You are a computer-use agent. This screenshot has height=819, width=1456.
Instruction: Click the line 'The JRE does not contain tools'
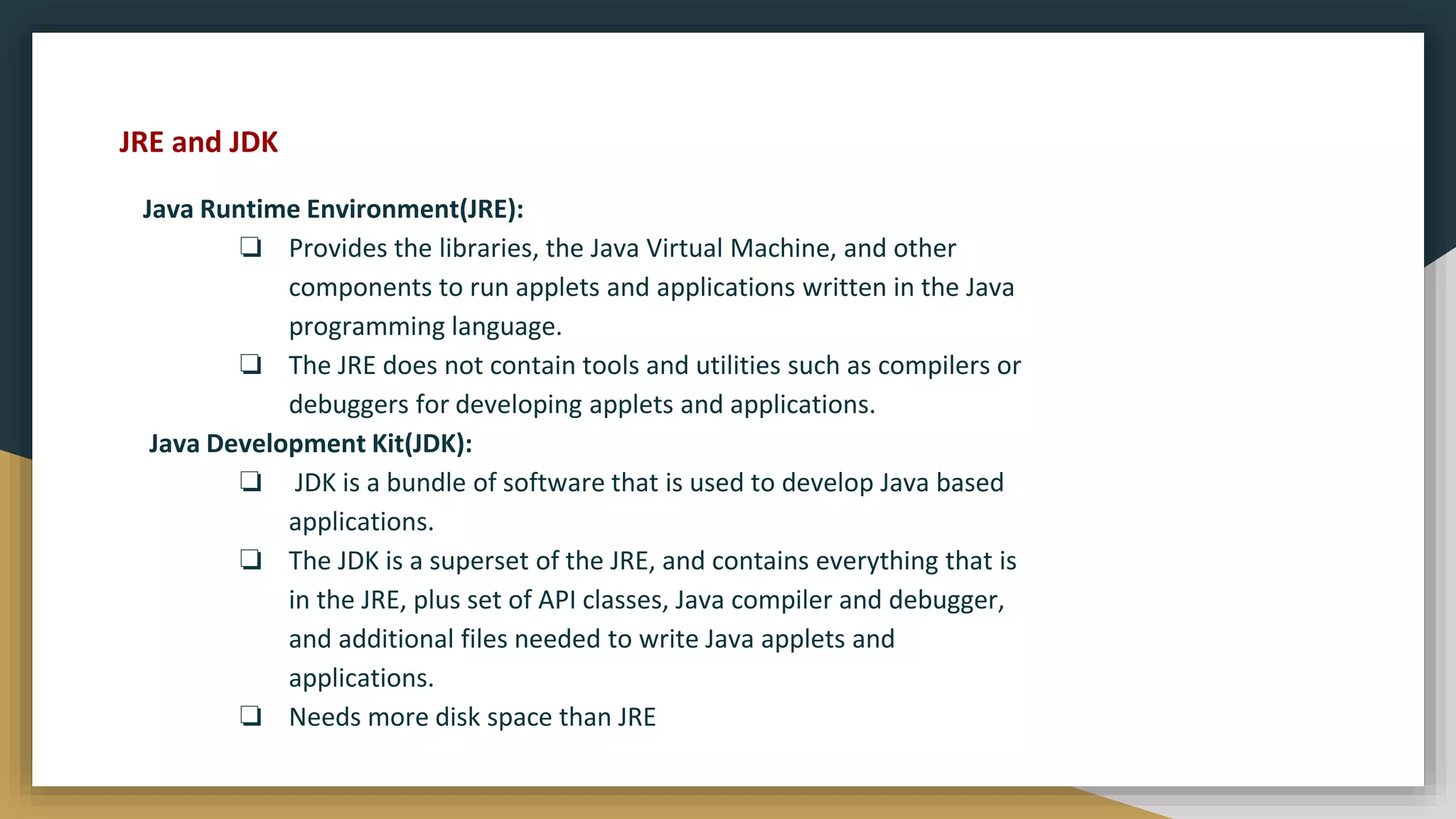655,365
